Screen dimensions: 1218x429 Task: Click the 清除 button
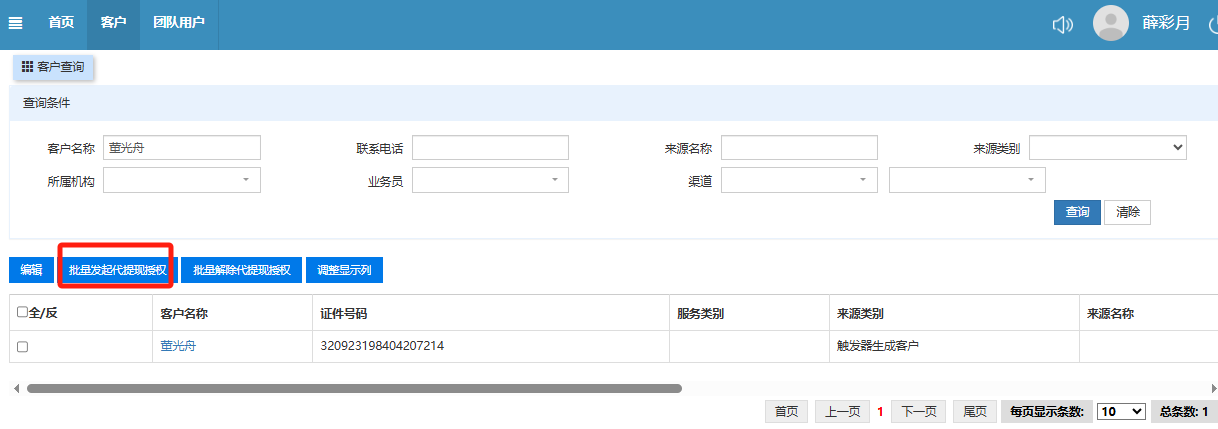[x=1127, y=212]
